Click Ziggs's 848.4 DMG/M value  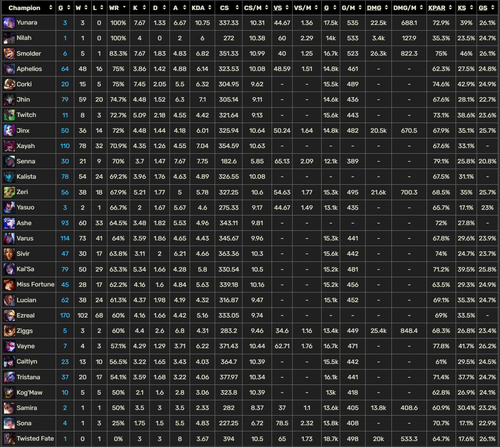pyautogui.click(x=409, y=331)
